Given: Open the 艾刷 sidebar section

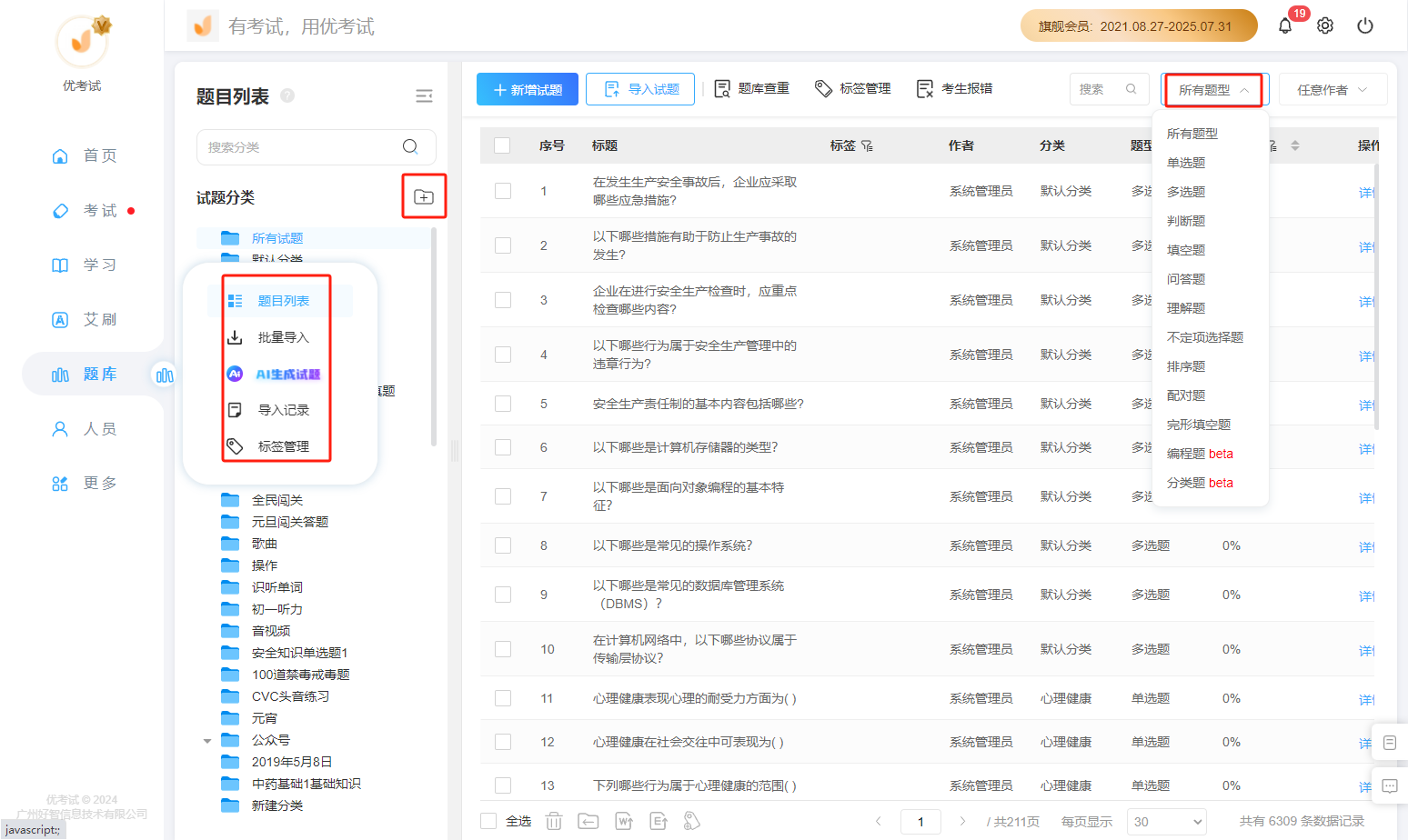Looking at the screenshot, I should 84,319.
